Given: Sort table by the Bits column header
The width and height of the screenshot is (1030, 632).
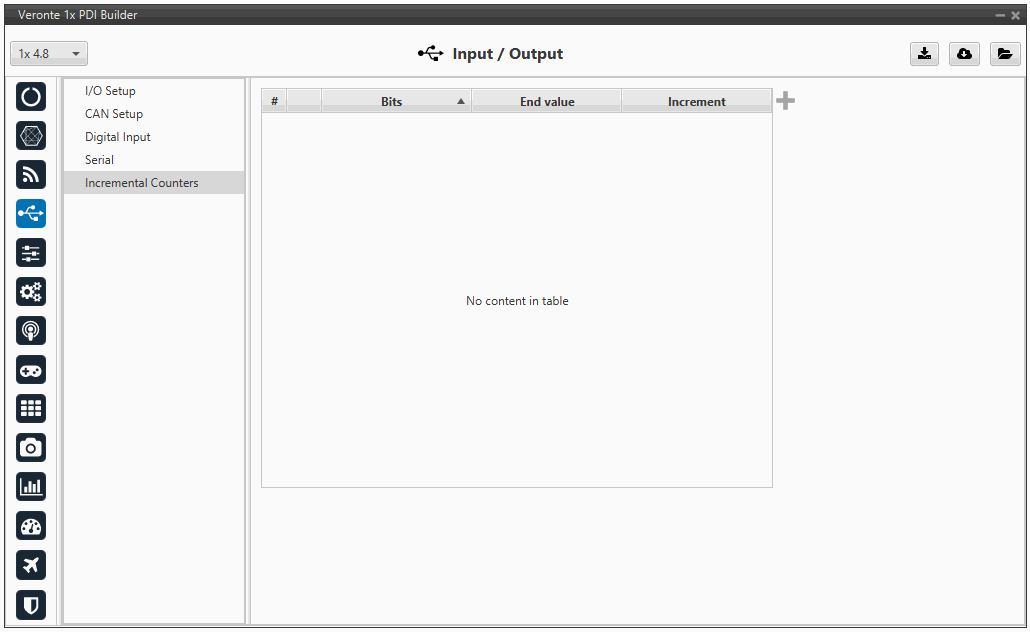Looking at the screenshot, I should pos(392,102).
